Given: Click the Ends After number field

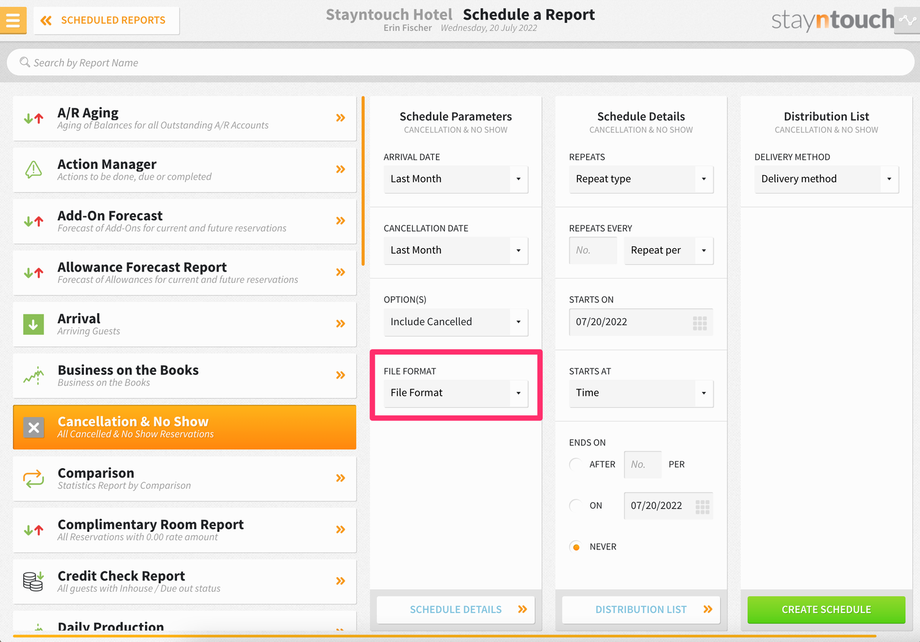Looking at the screenshot, I should [642, 465].
